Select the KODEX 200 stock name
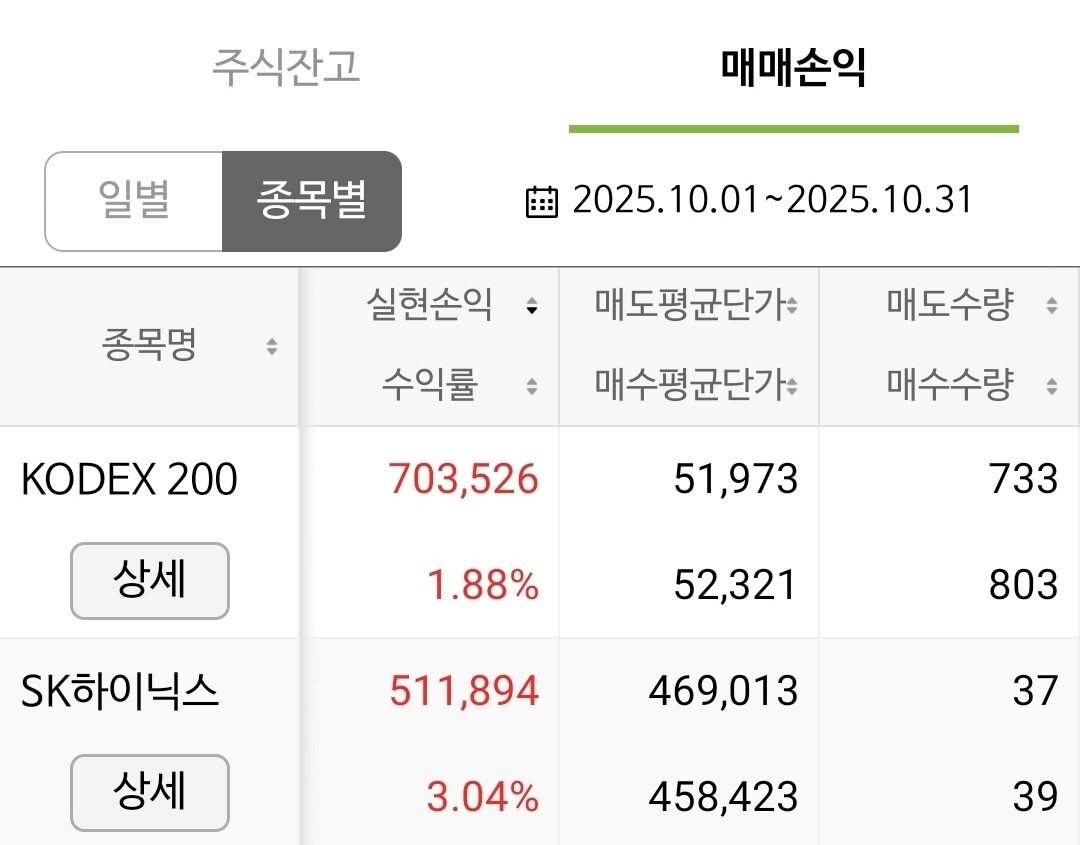Image resolution: width=1080 pixels, height=845 pixels. click(129, 479)
